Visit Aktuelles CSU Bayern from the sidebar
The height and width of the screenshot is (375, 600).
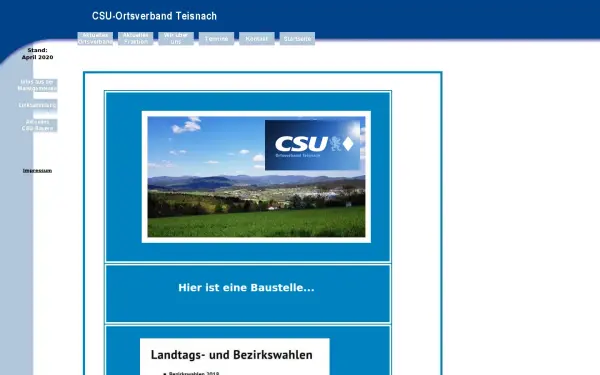(38, 126)
